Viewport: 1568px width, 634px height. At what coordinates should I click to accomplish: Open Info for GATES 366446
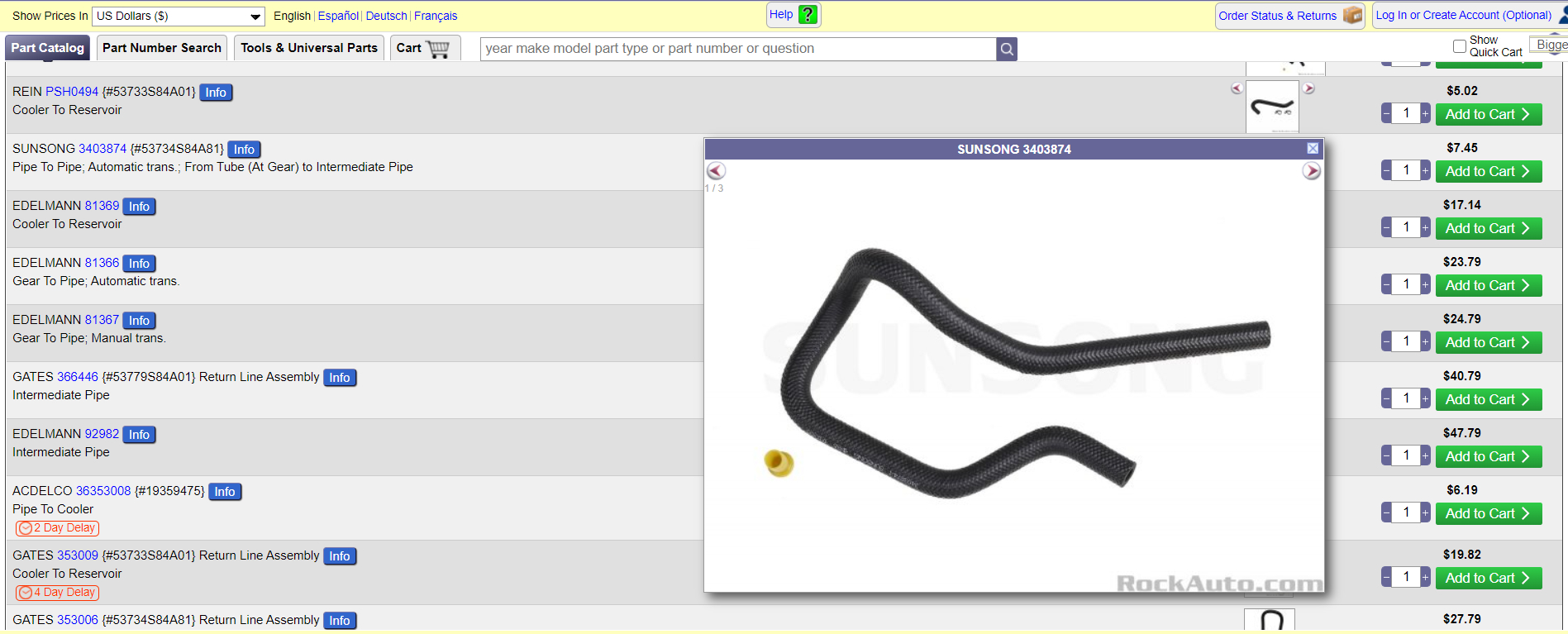tap(340, 378)
